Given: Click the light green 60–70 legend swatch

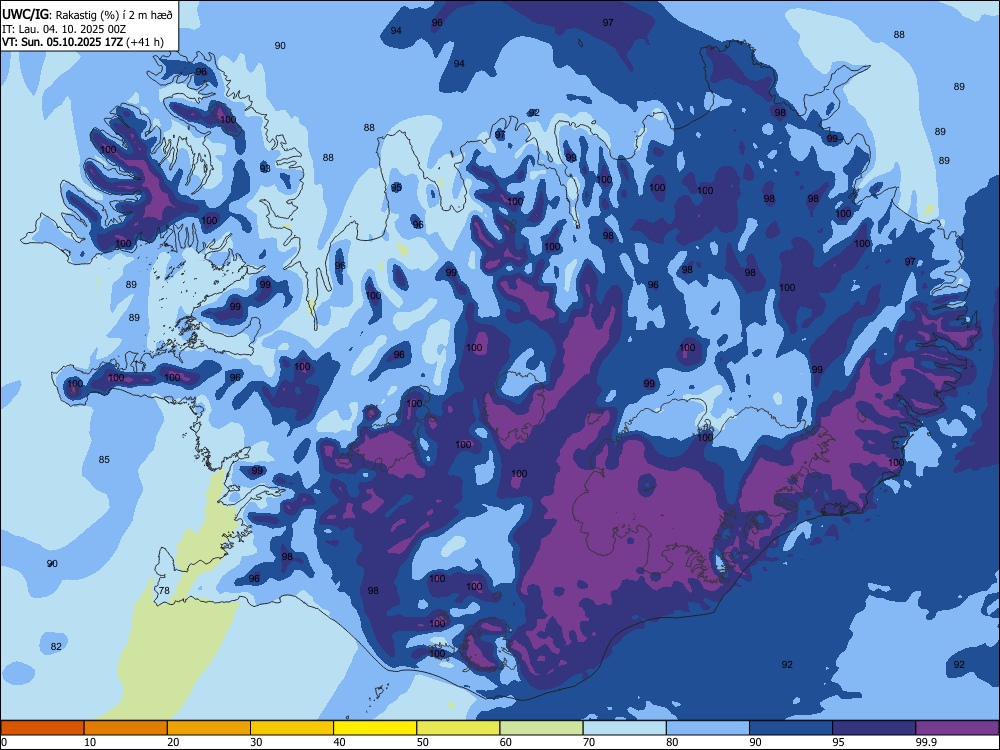Looking at the screenshot, I should [541, 728].
